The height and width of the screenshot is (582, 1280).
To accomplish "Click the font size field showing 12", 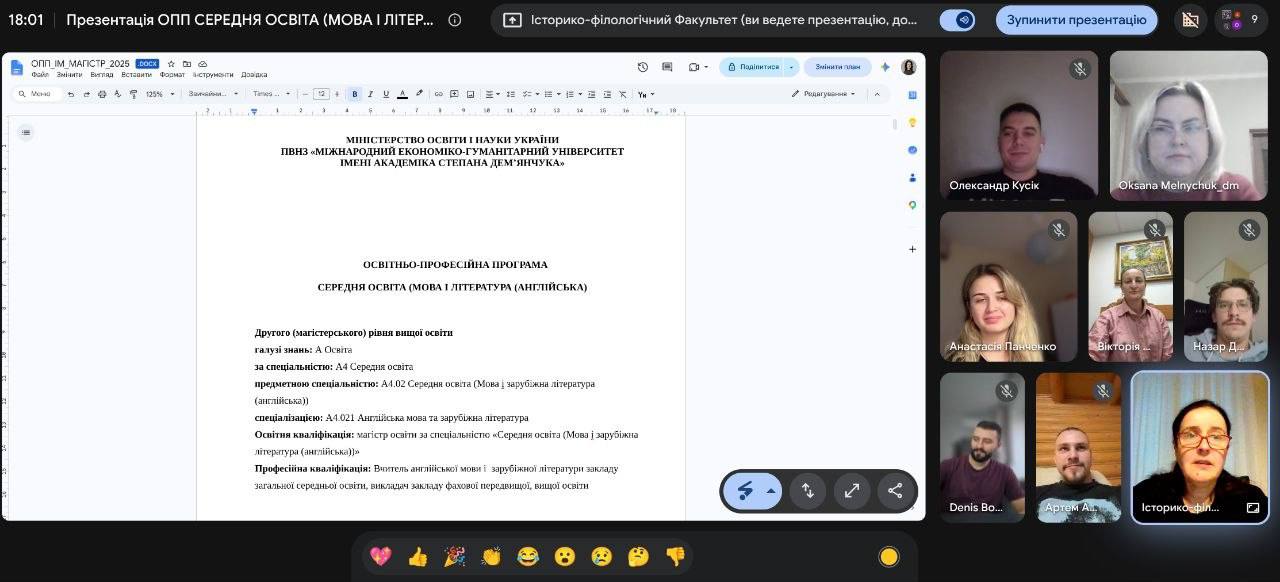I will [321, 94].
